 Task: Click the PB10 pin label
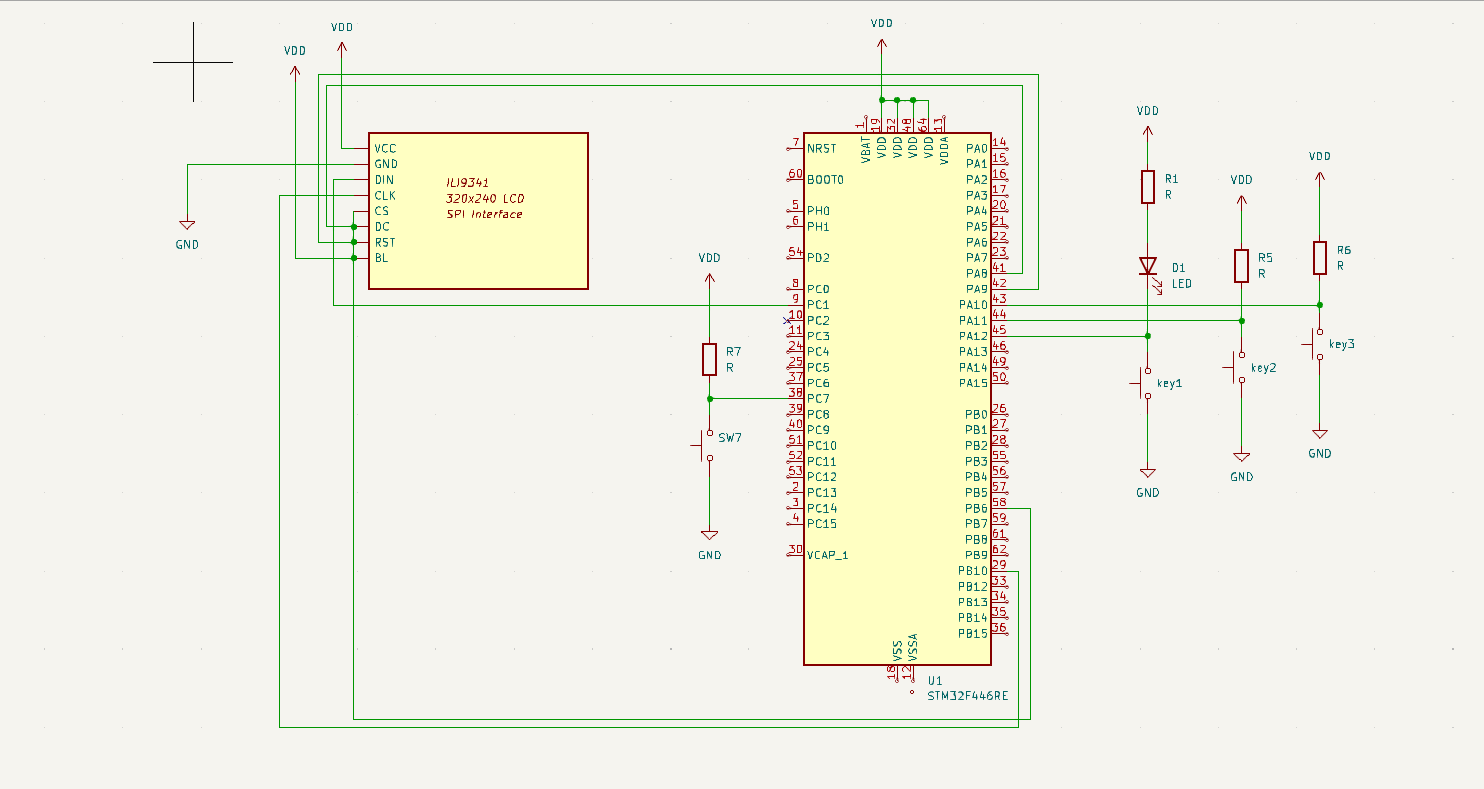pyautogui.click(x=973, y=571)
